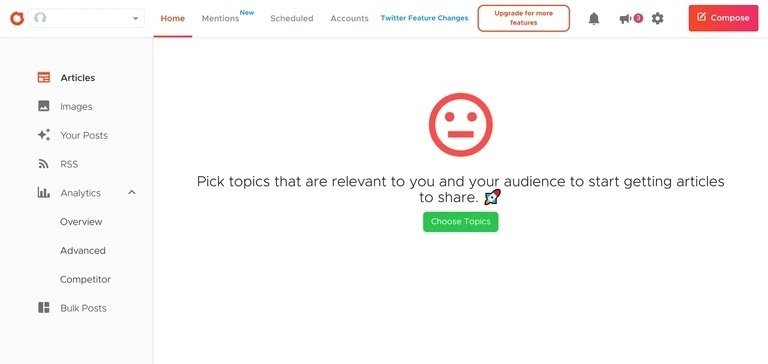Screen dimensions: 768x364
Task: Click the Compose button
Action: (x=723, y=18)
